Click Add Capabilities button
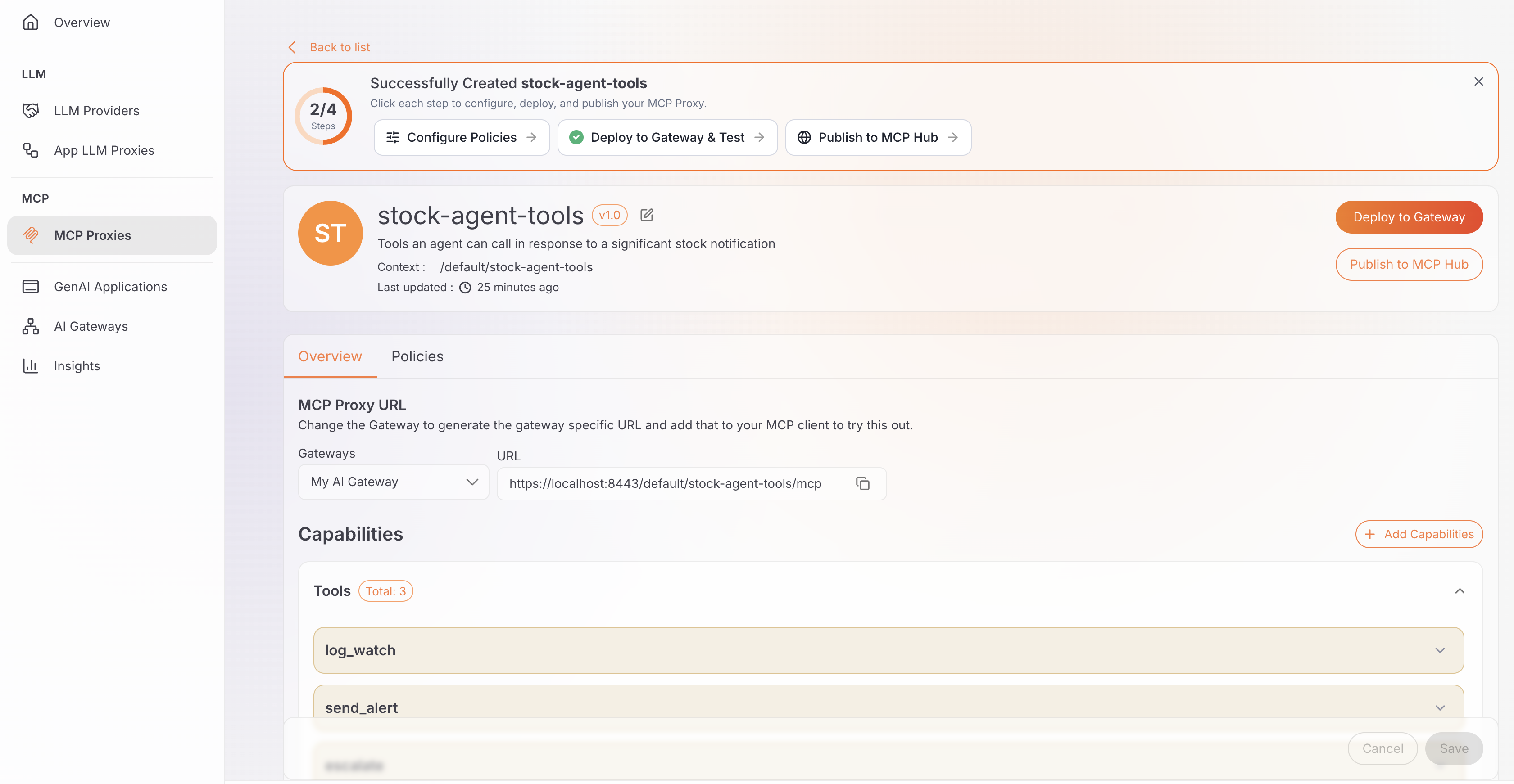The height and width of the screenshot is (784, 1514). 1419,534
